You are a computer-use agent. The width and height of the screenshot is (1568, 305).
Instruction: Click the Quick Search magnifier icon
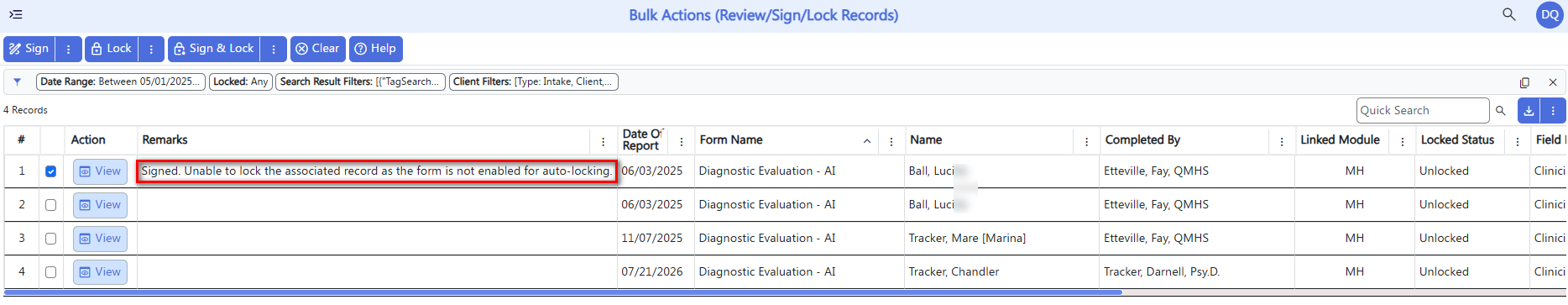coord(1501,110)
